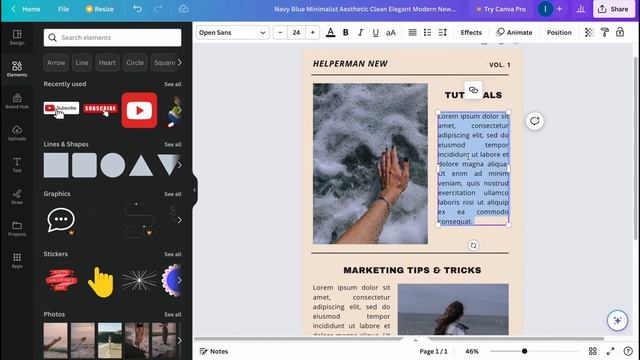This screenshot has width=640, height=360.
Task: Increase font size with plus button
Action: point(313,32)
